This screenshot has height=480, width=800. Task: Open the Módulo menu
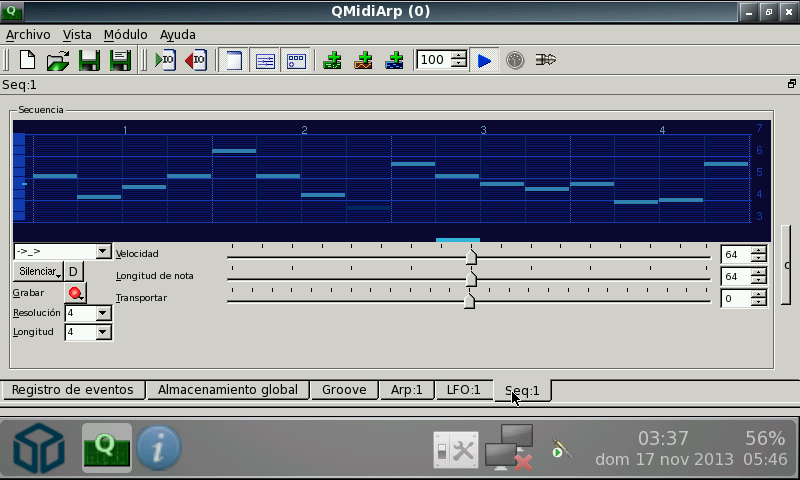click(x=125, y=34)
